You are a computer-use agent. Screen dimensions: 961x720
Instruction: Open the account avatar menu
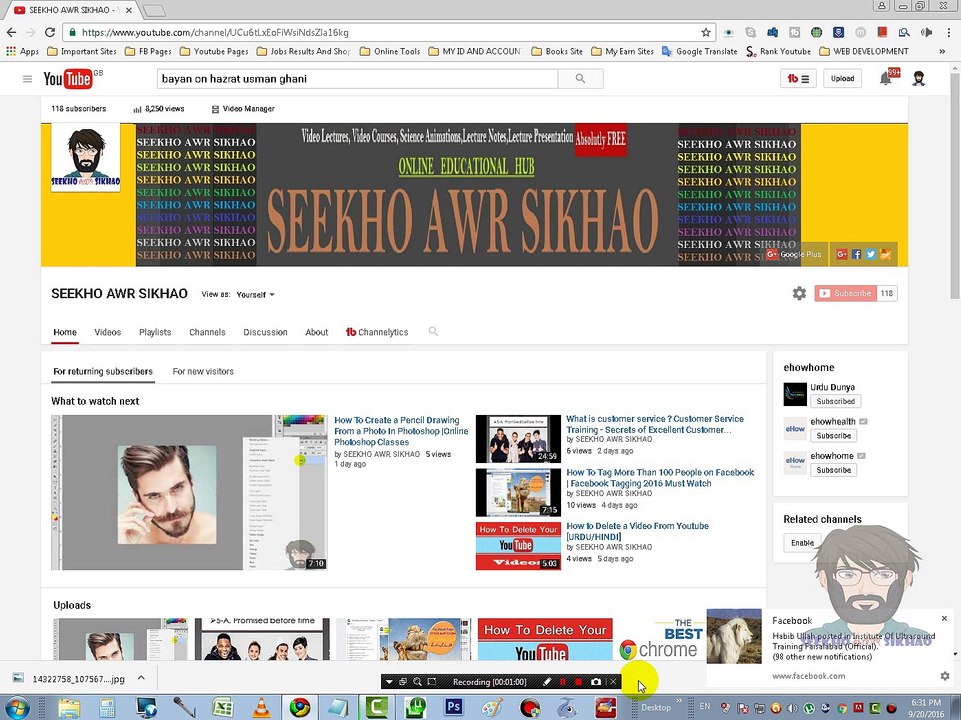918,78
